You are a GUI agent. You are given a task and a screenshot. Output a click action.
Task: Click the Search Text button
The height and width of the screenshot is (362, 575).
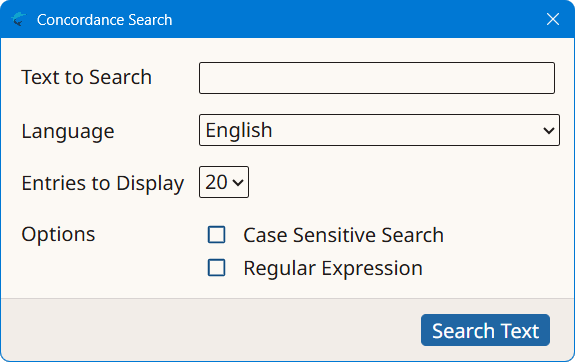[x=485, y=330]
